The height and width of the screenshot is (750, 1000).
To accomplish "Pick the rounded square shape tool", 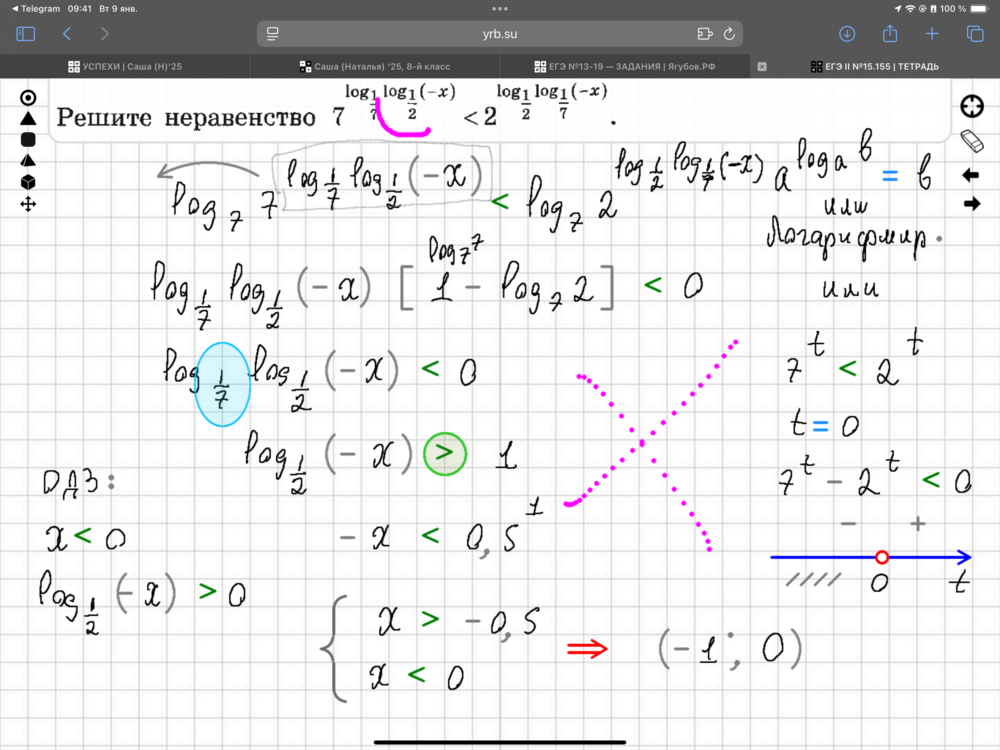I will pos(28,140).
